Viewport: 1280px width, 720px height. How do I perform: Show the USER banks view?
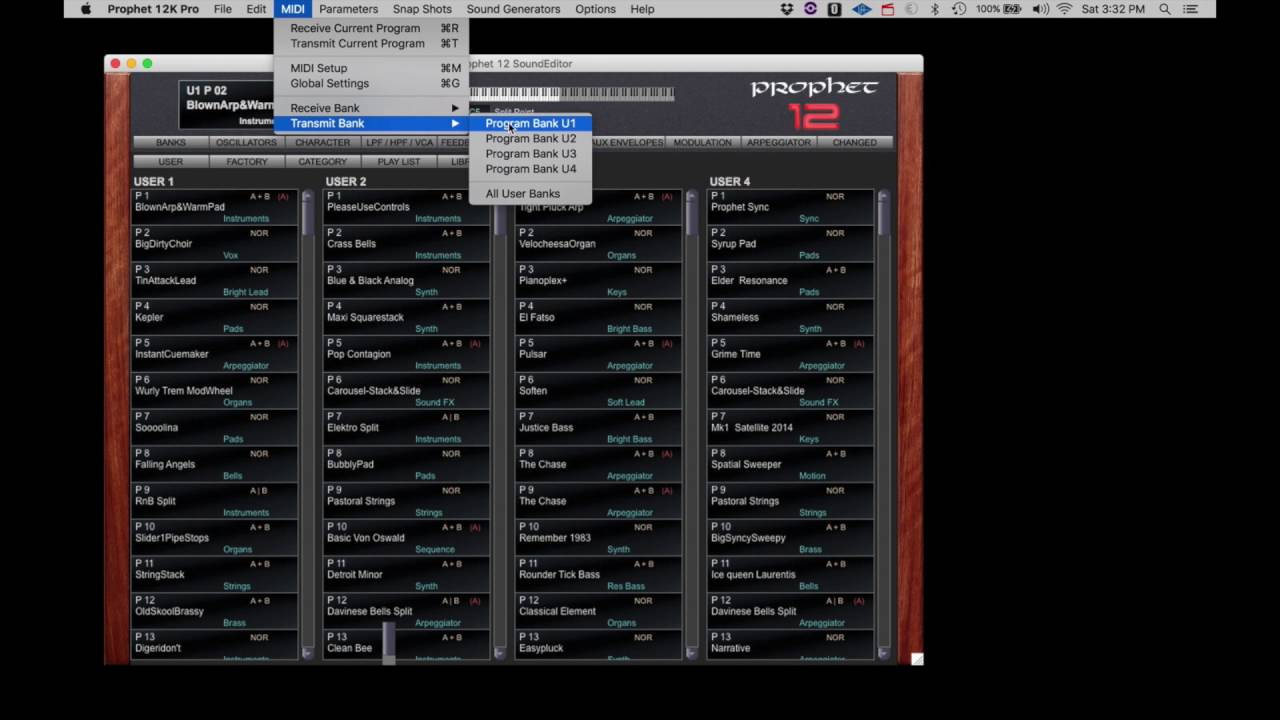(171, 162)
